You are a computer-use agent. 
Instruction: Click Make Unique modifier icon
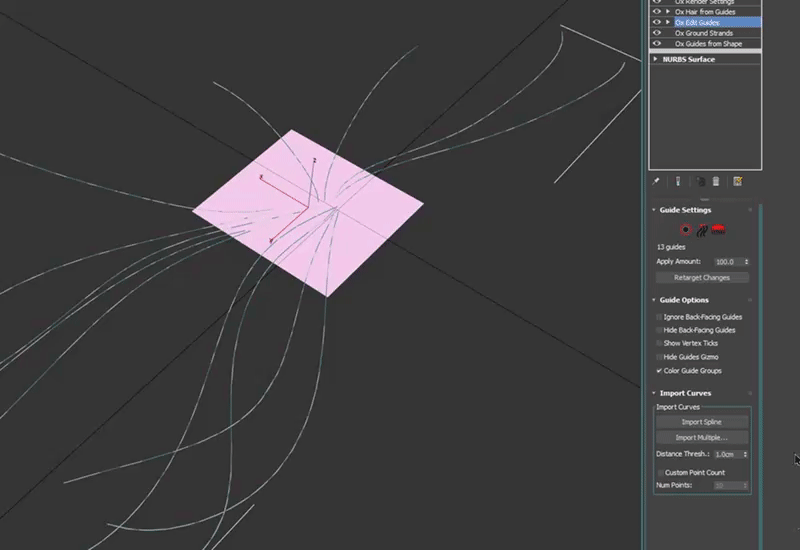700,182
